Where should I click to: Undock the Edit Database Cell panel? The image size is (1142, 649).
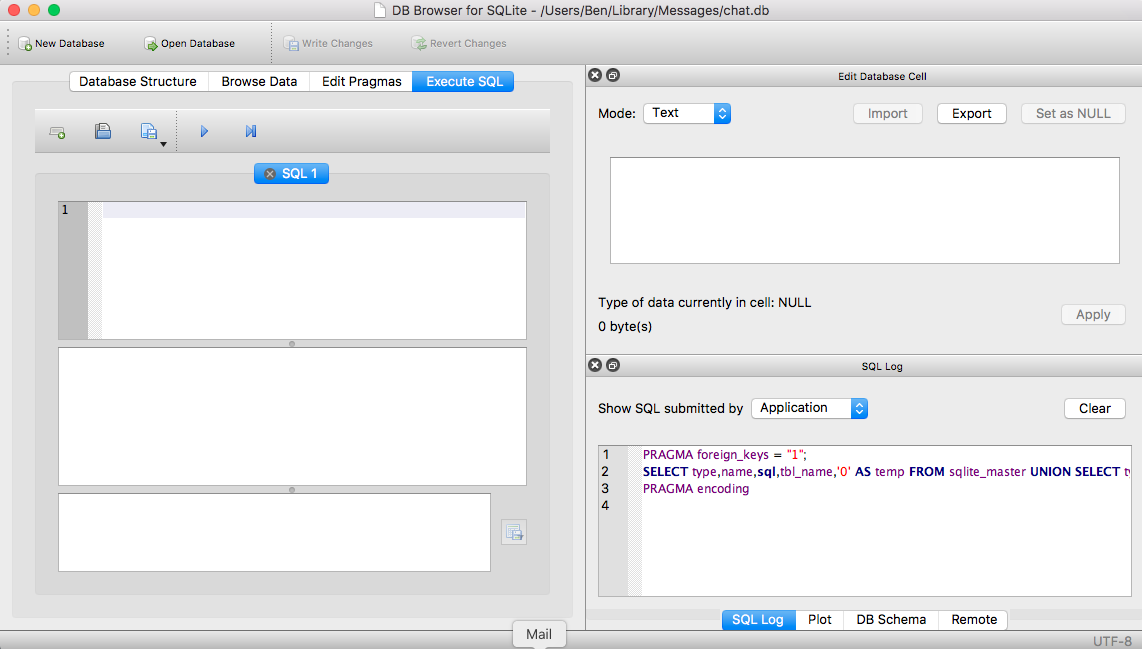coord(613,76)
